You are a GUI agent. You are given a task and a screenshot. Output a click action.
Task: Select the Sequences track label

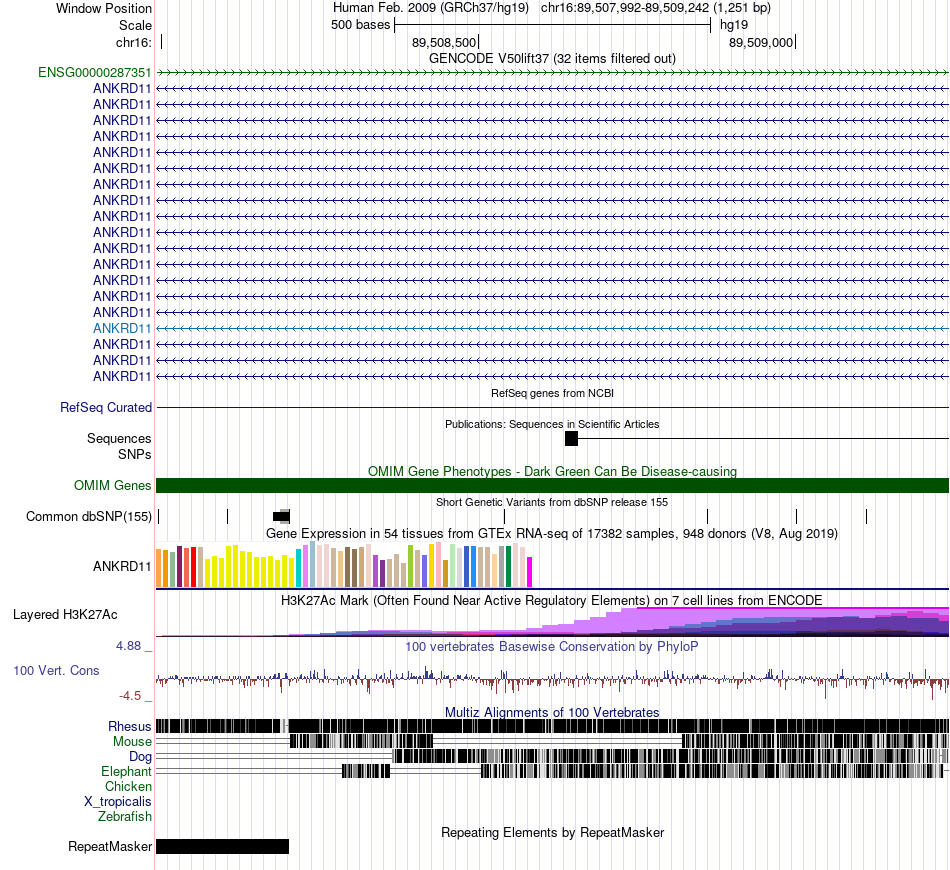tap(119, 439)
